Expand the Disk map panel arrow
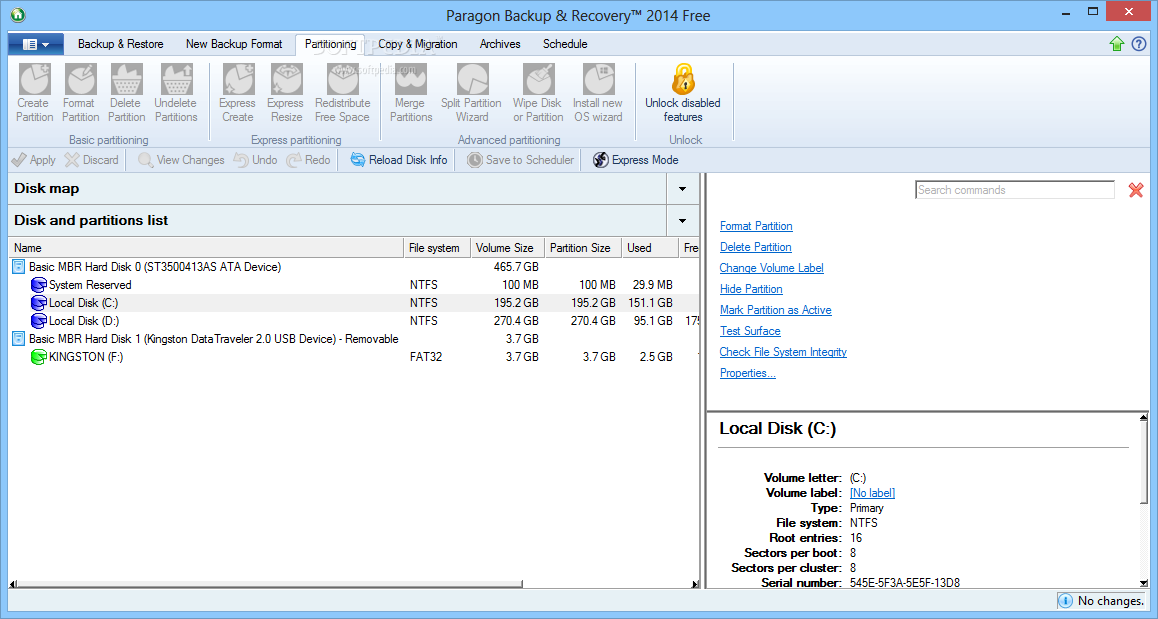This screenshot has width=1158, height=619. point(682,189)
